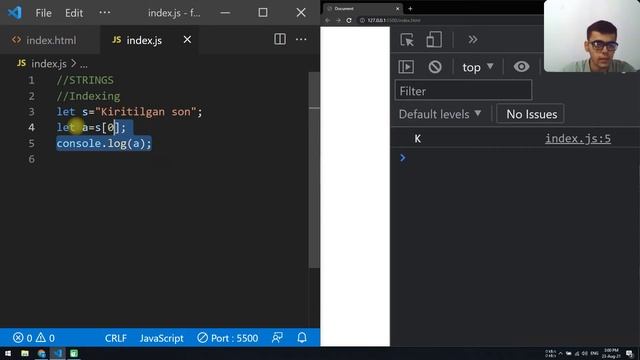The height and width of the screenshot is (360, 640).
Task: Click the console prompt chevron
Action: (x=402, y=158)
